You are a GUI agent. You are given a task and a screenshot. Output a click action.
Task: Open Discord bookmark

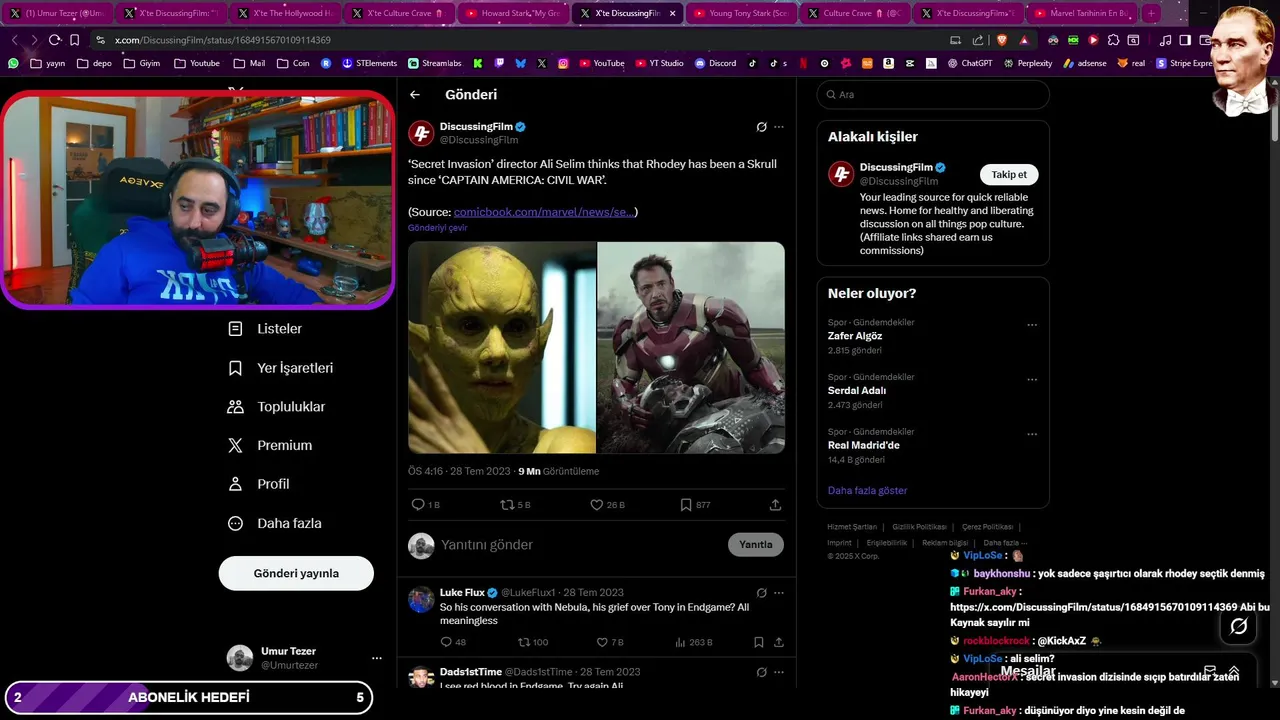click(714, 63)
